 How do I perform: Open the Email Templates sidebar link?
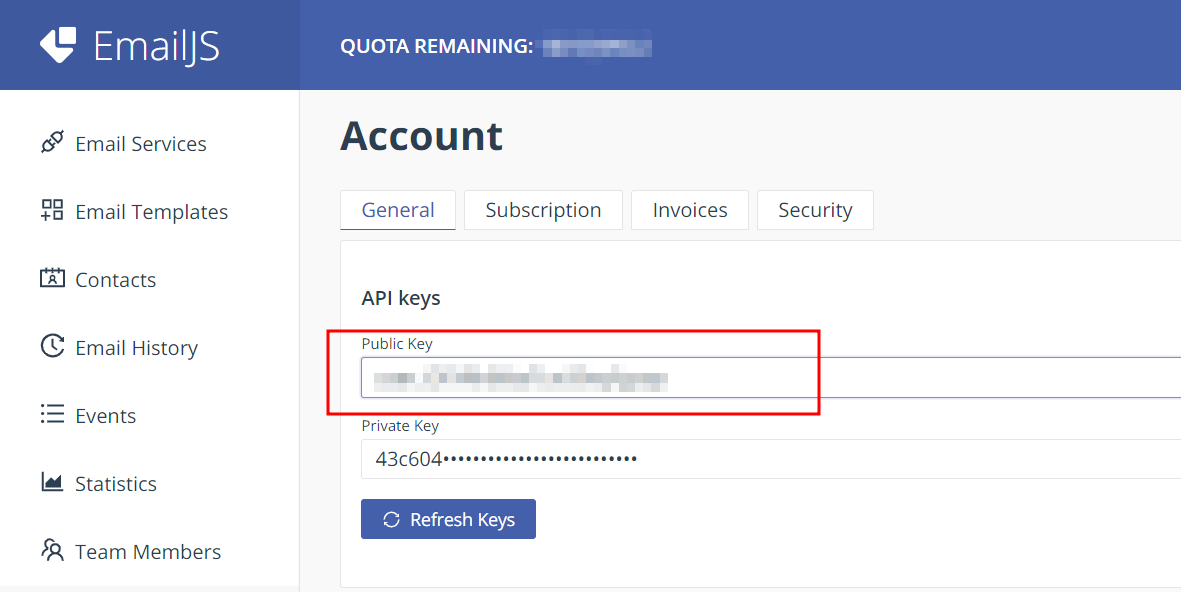[151, 212]
